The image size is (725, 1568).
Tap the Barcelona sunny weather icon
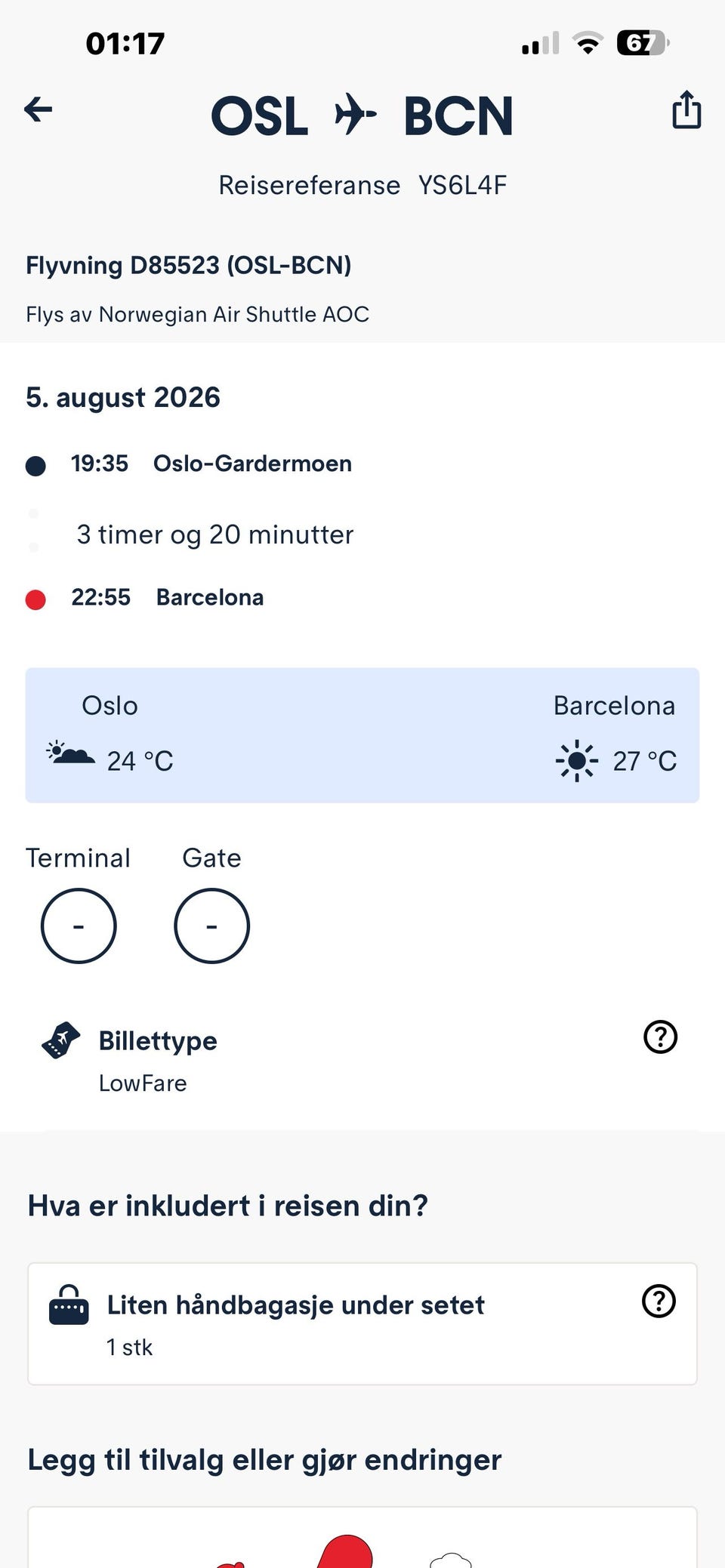[577, 760]
